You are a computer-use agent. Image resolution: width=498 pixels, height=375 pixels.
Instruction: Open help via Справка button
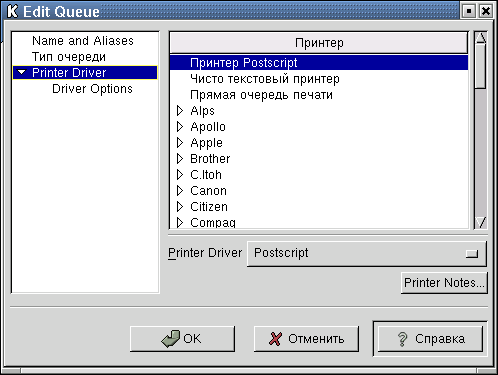pyautogui.click(x=430, y=339)
